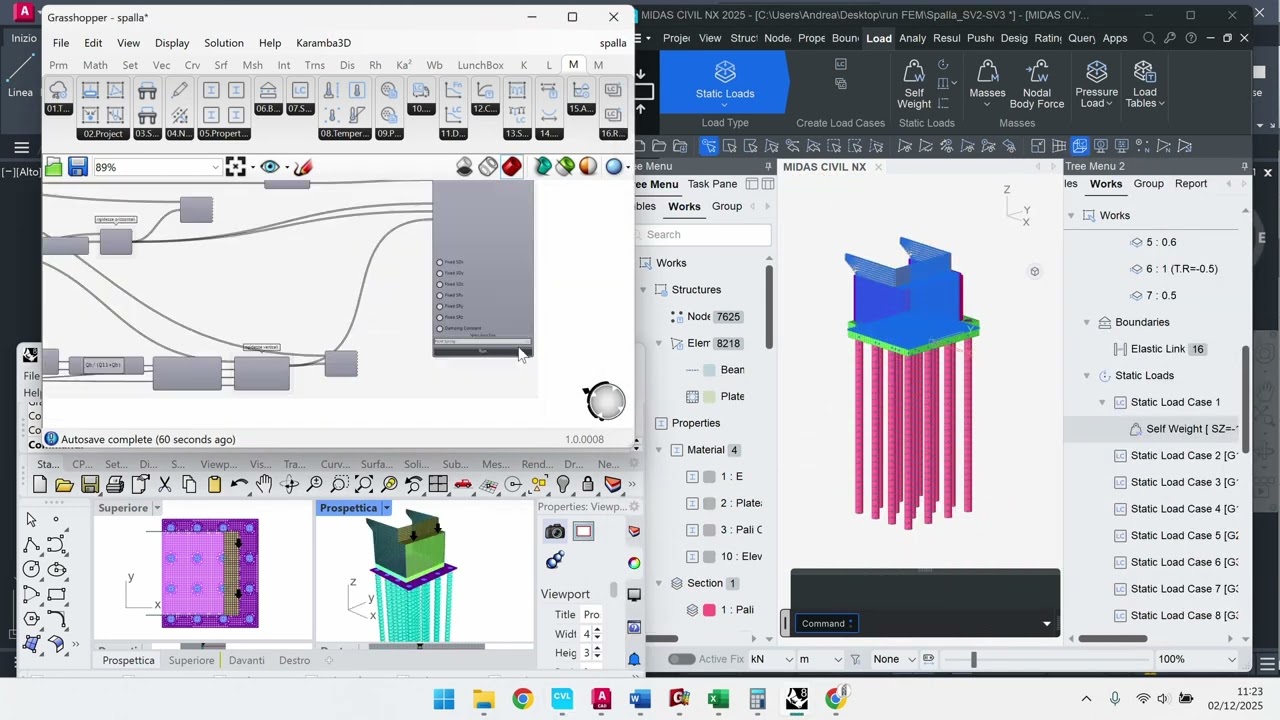
Task: Toggle no-preview icon in Grasshopper canvas toolbar
Action: click(464, 167)
